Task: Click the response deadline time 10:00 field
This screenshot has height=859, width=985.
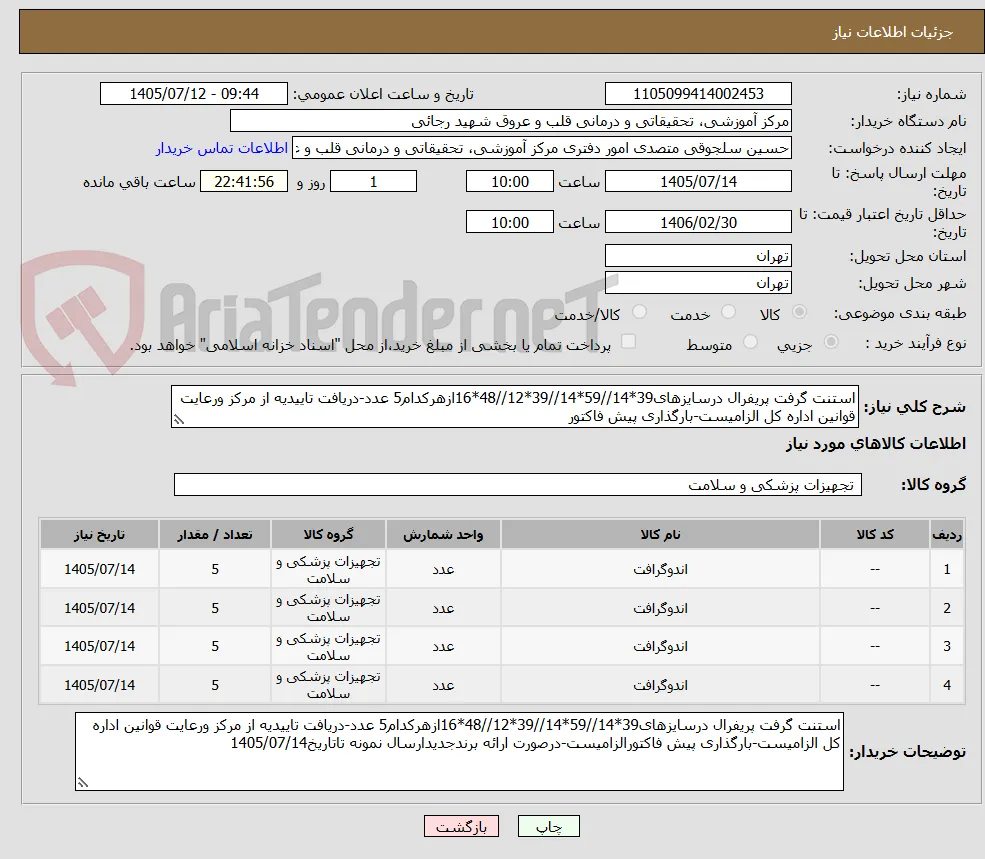Action: tap(509, 182)
